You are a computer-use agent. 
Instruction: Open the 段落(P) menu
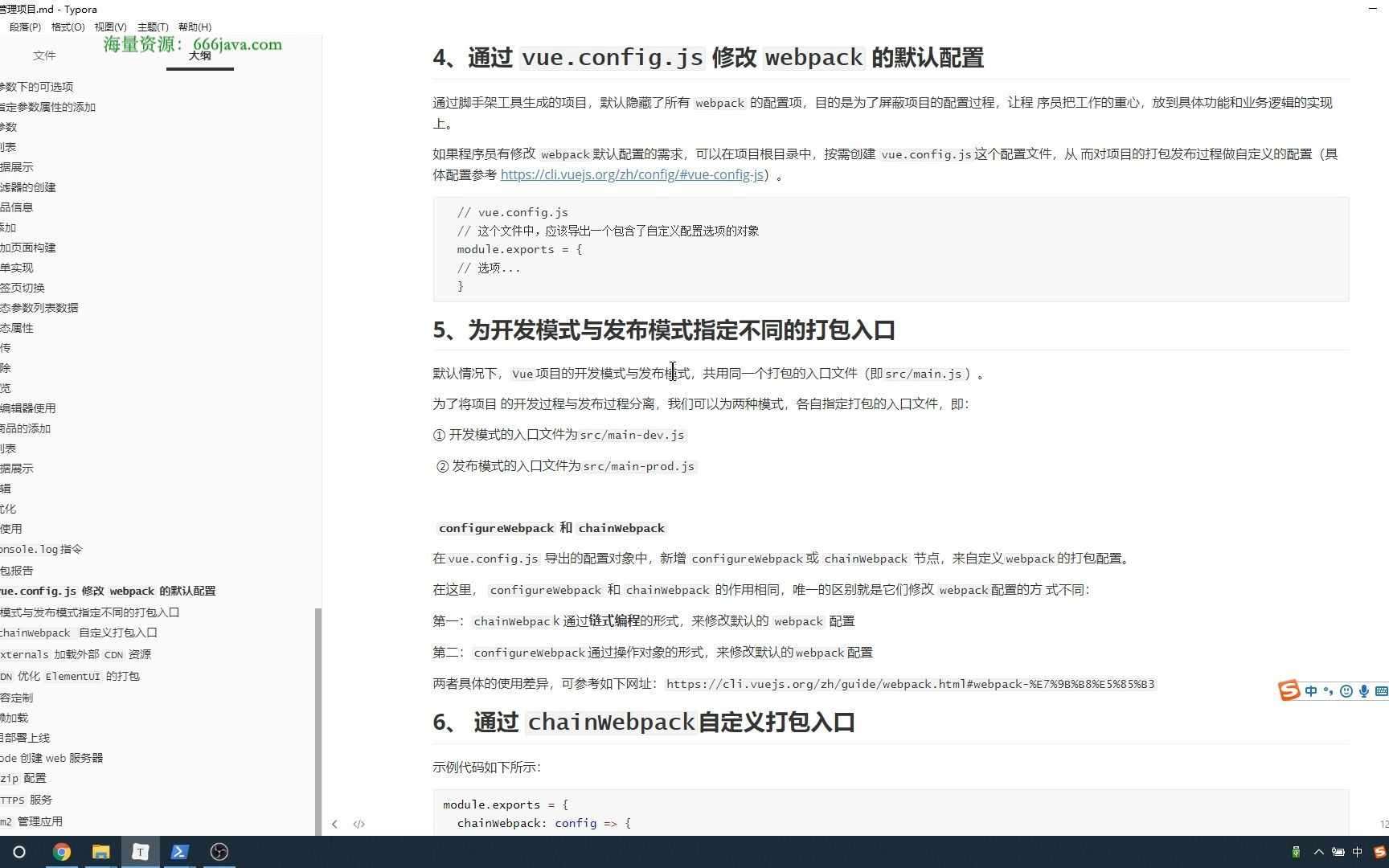pyautogui.click(x=25, y=27)
